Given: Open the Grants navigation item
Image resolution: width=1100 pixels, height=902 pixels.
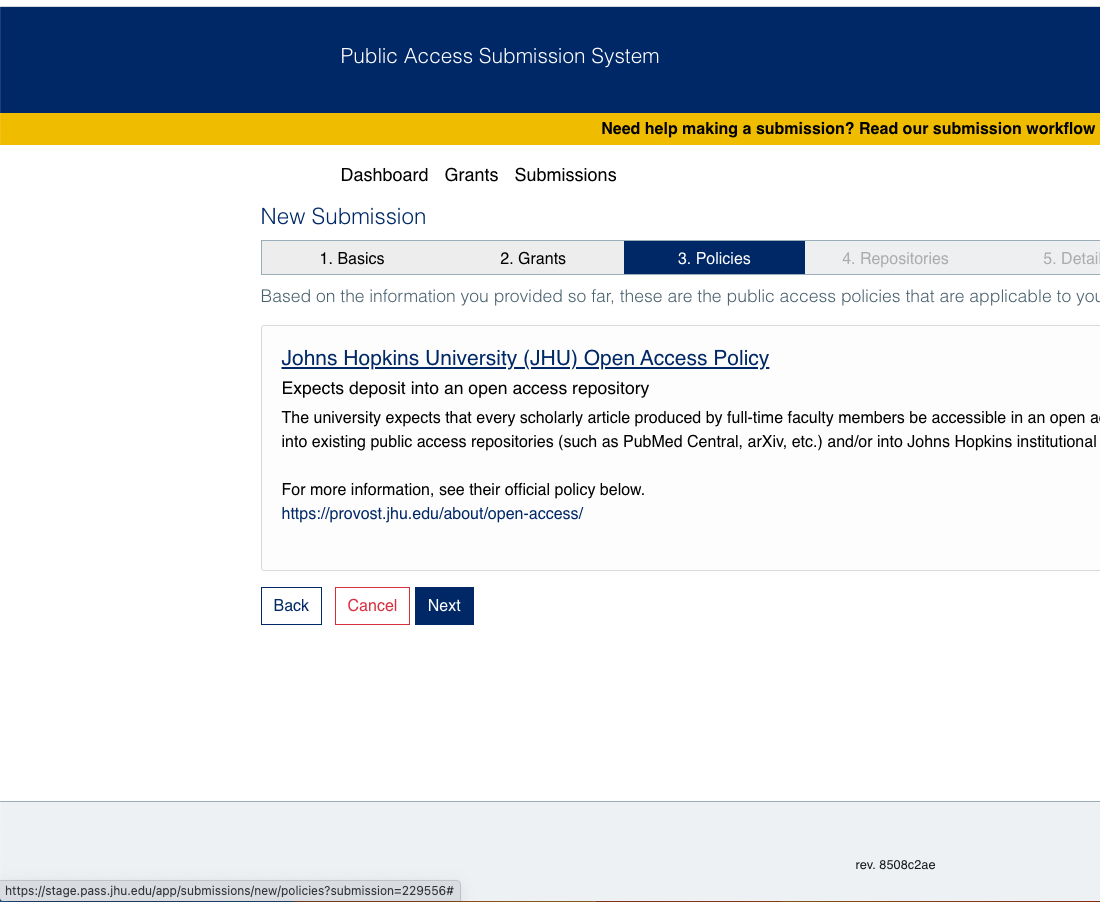Looking at the screenshot, I should [471, 175].
